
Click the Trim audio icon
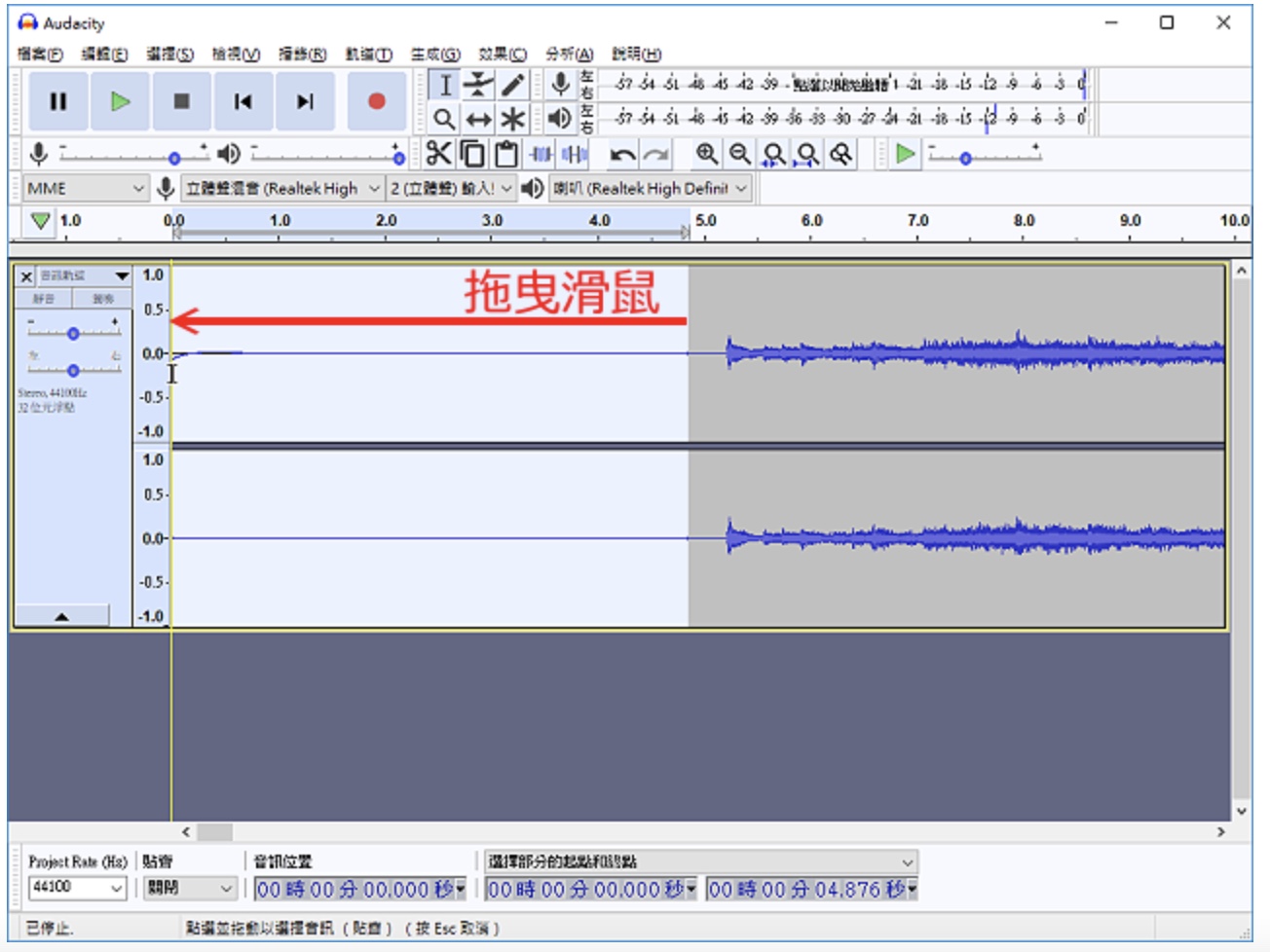tap(541, 154)
